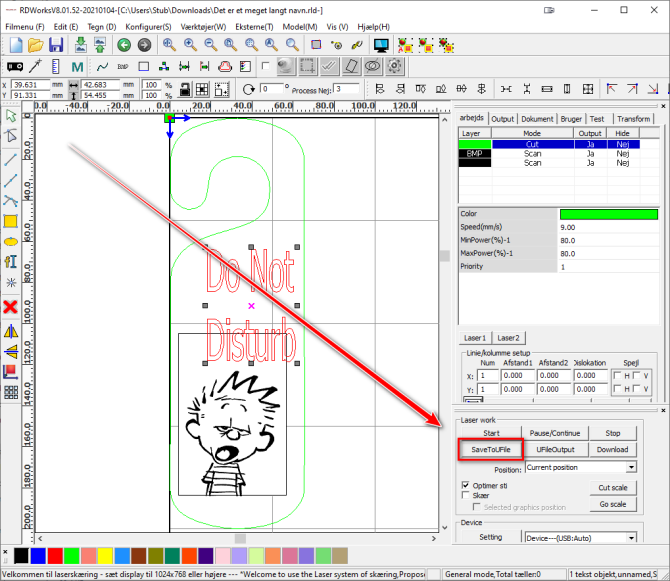Select the Text tool
This screenshot has width=670, height=581.
pyautogui.click(x=11, y=261)
